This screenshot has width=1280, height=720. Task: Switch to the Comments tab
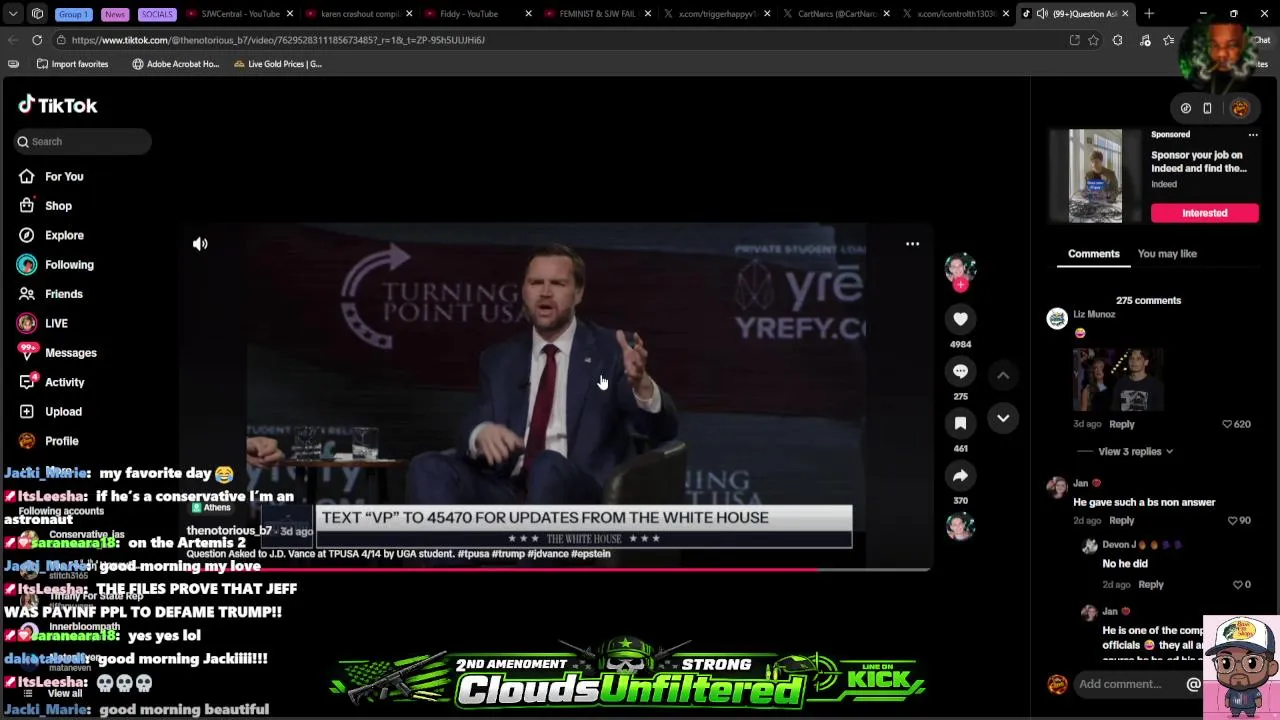[1093, 254]
